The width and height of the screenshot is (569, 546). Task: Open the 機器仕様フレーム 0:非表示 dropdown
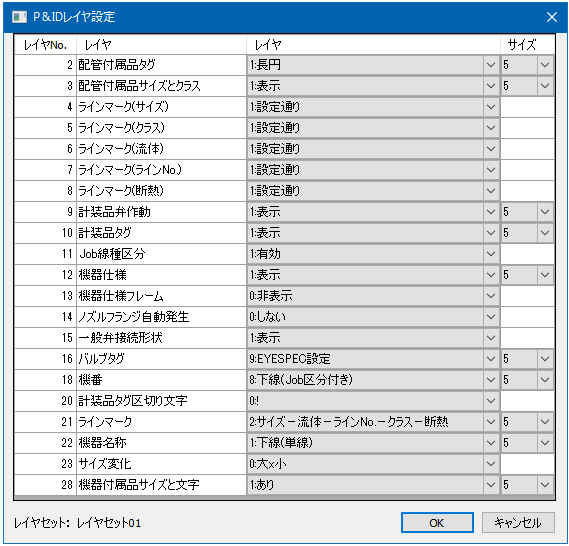pos(491,296)
